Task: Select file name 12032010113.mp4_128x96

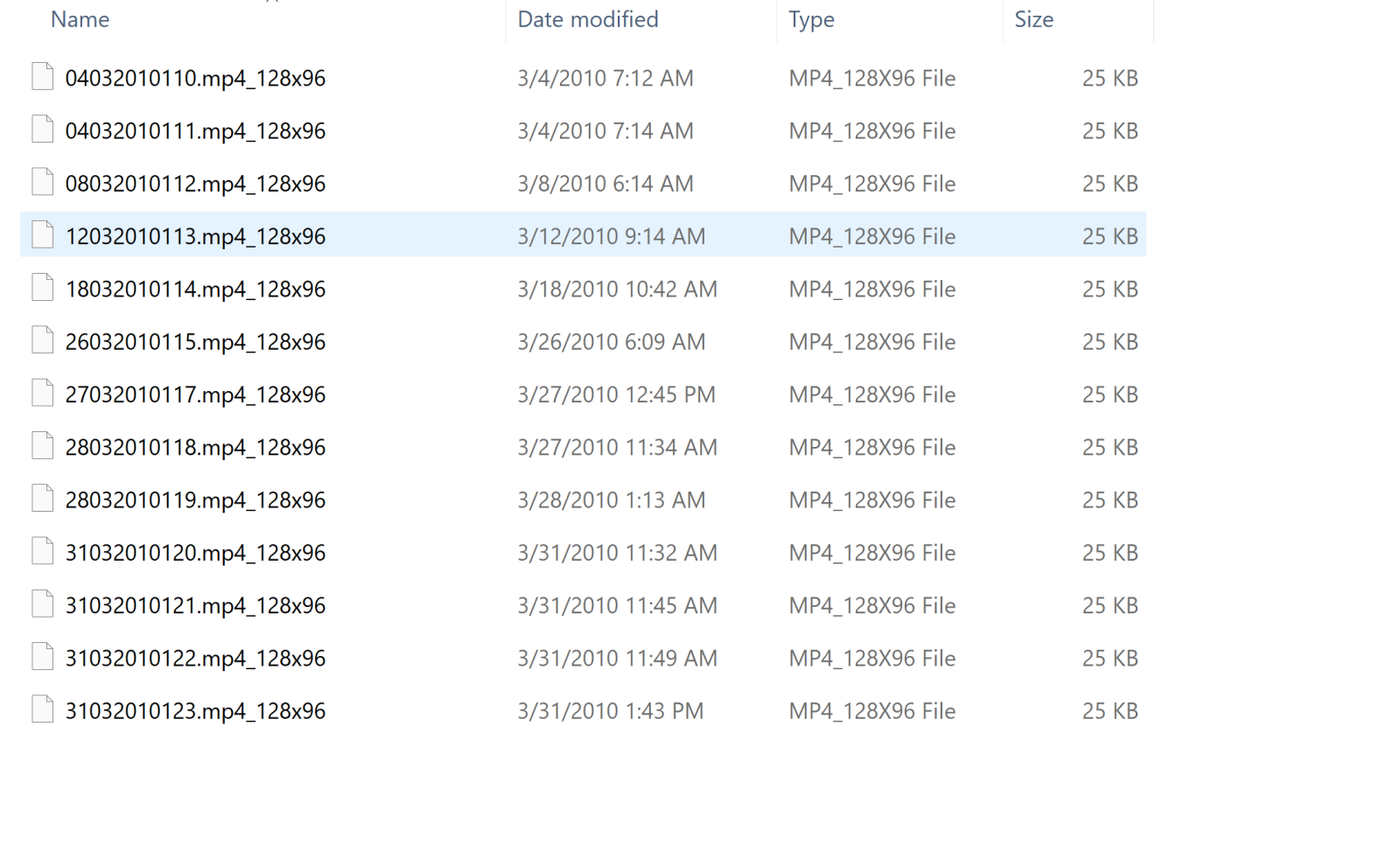Action: (x=195, y=236)
